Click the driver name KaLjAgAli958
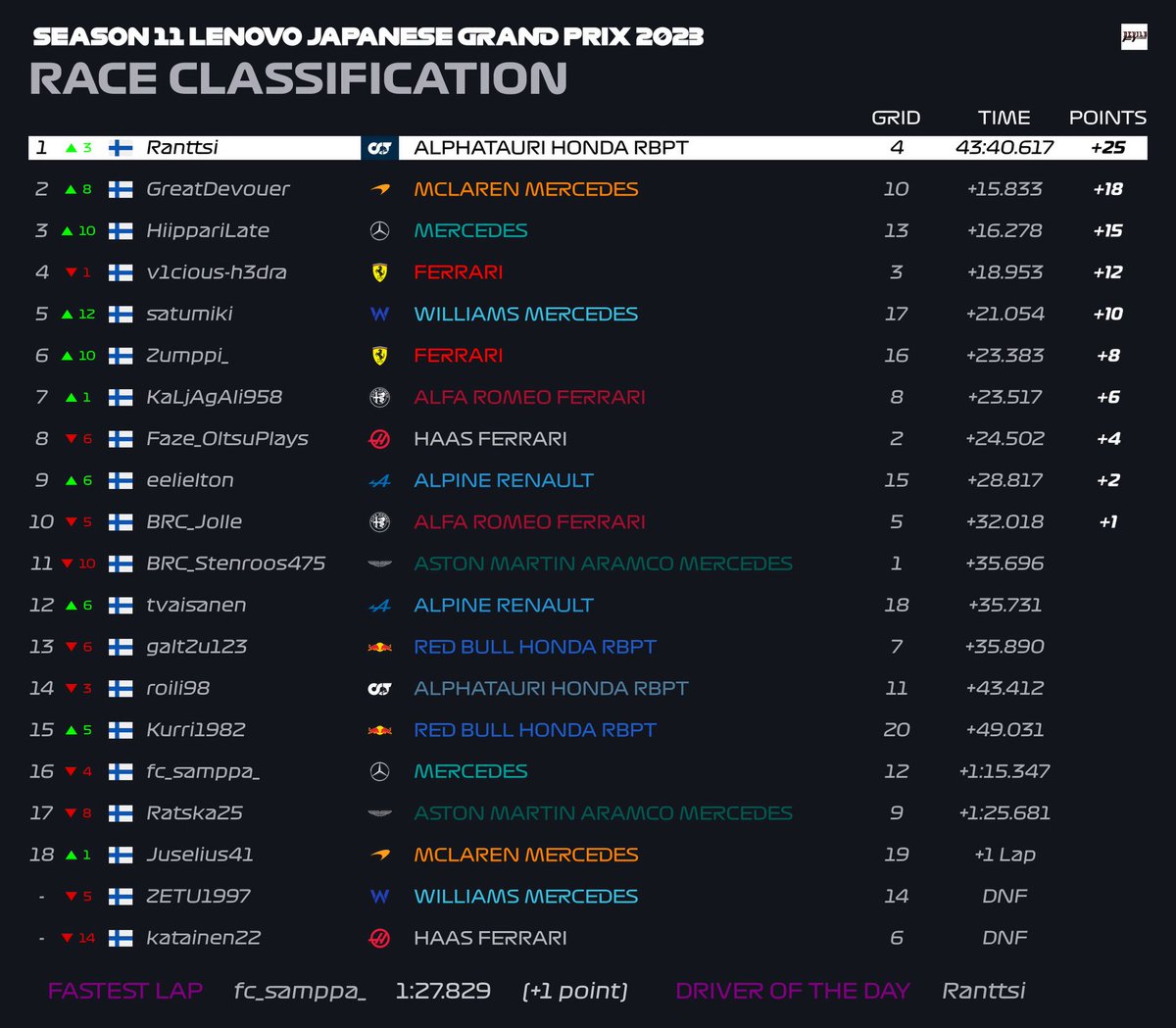This screenshot has width=1176, height=1028. [214, 398]
